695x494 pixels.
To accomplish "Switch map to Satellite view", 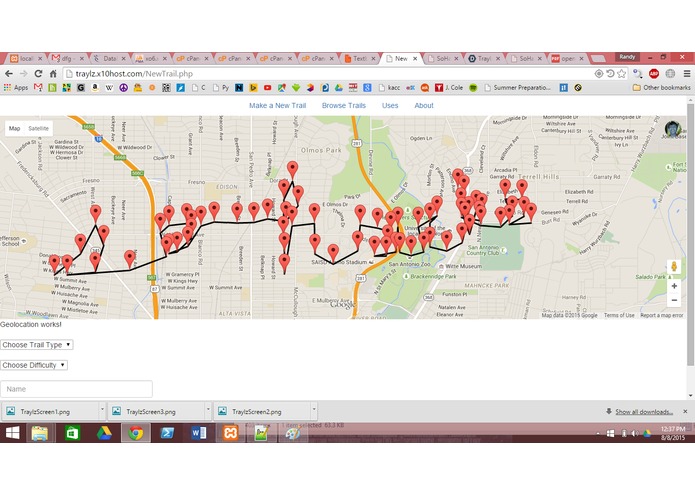I will [39, 128].
